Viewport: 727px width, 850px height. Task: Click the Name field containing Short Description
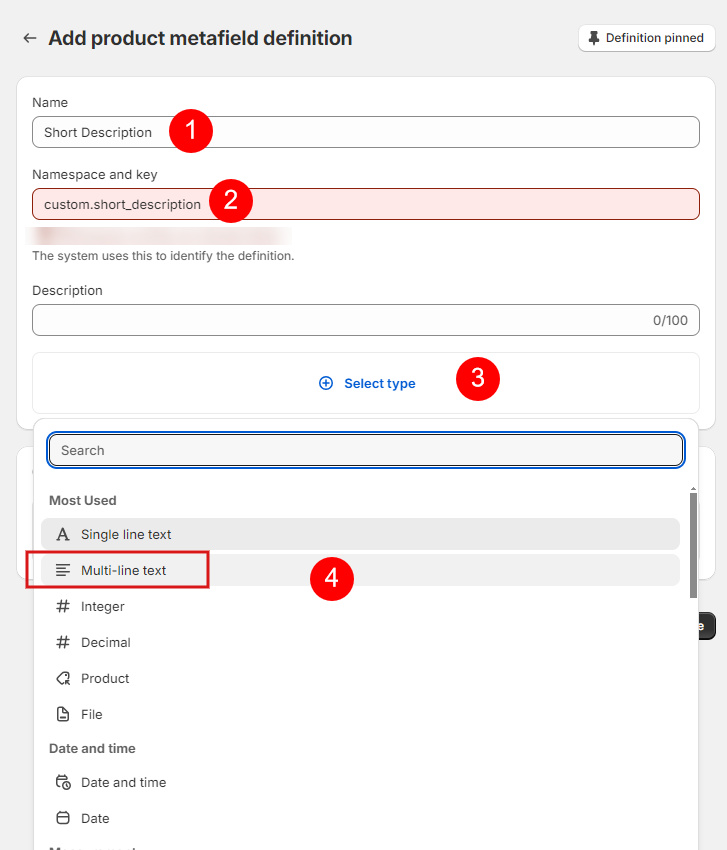(x=366, y=132)
